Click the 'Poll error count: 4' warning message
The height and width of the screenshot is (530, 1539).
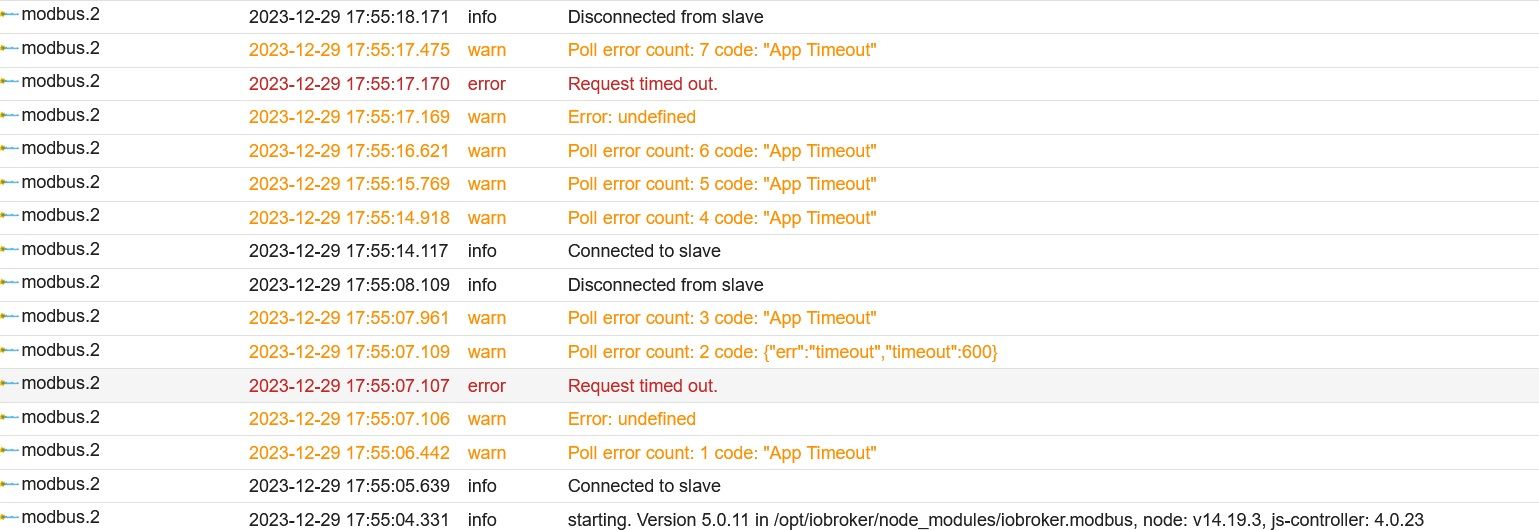tap(722, 218)
